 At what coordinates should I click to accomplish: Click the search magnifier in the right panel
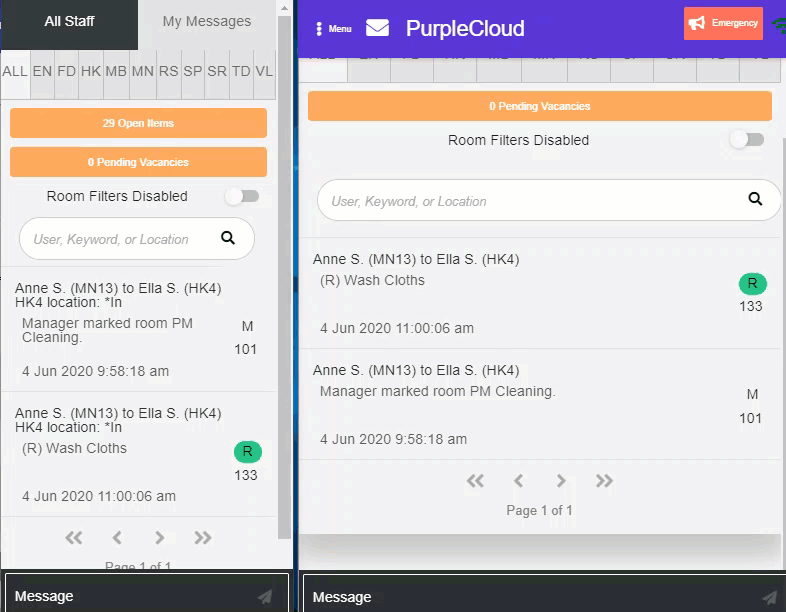coord(755,199)
